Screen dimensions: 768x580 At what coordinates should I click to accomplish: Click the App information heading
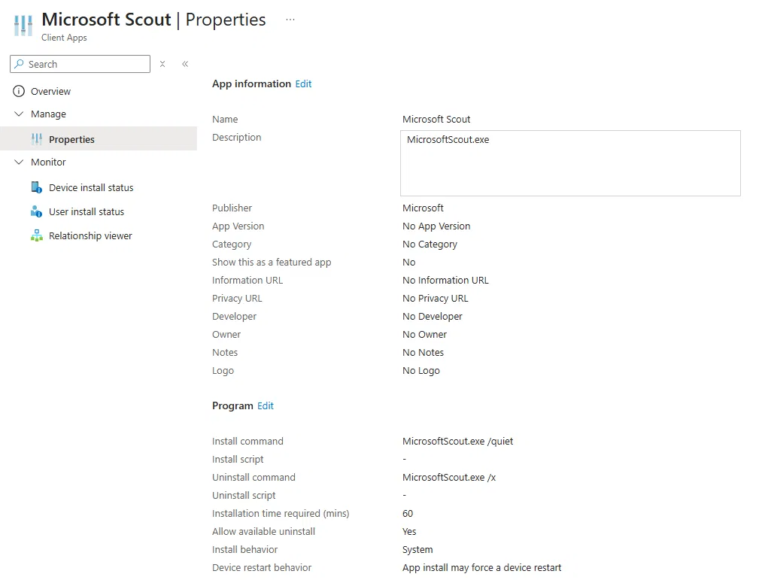251,84
